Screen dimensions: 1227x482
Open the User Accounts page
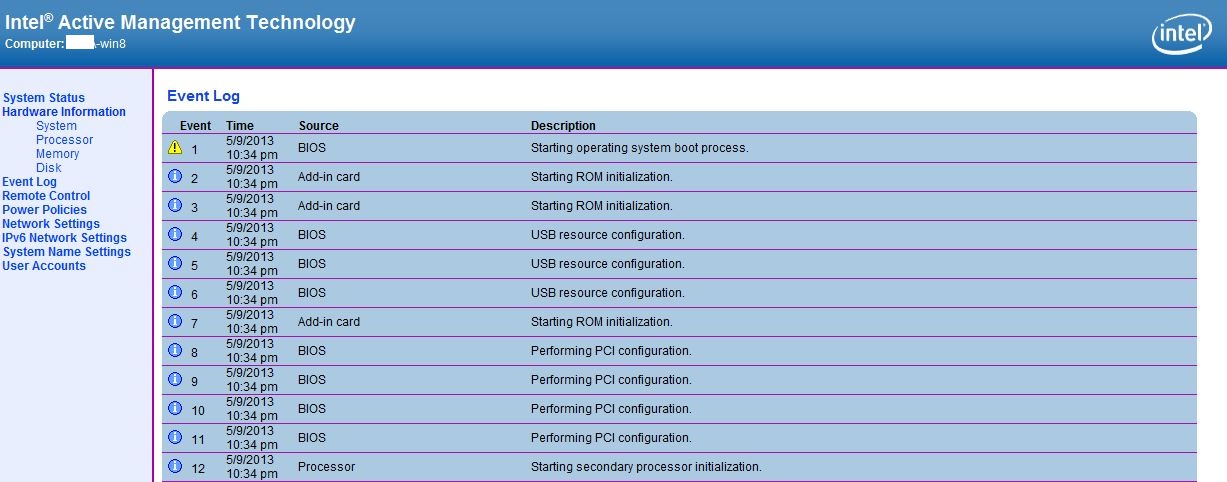(44, 266)
